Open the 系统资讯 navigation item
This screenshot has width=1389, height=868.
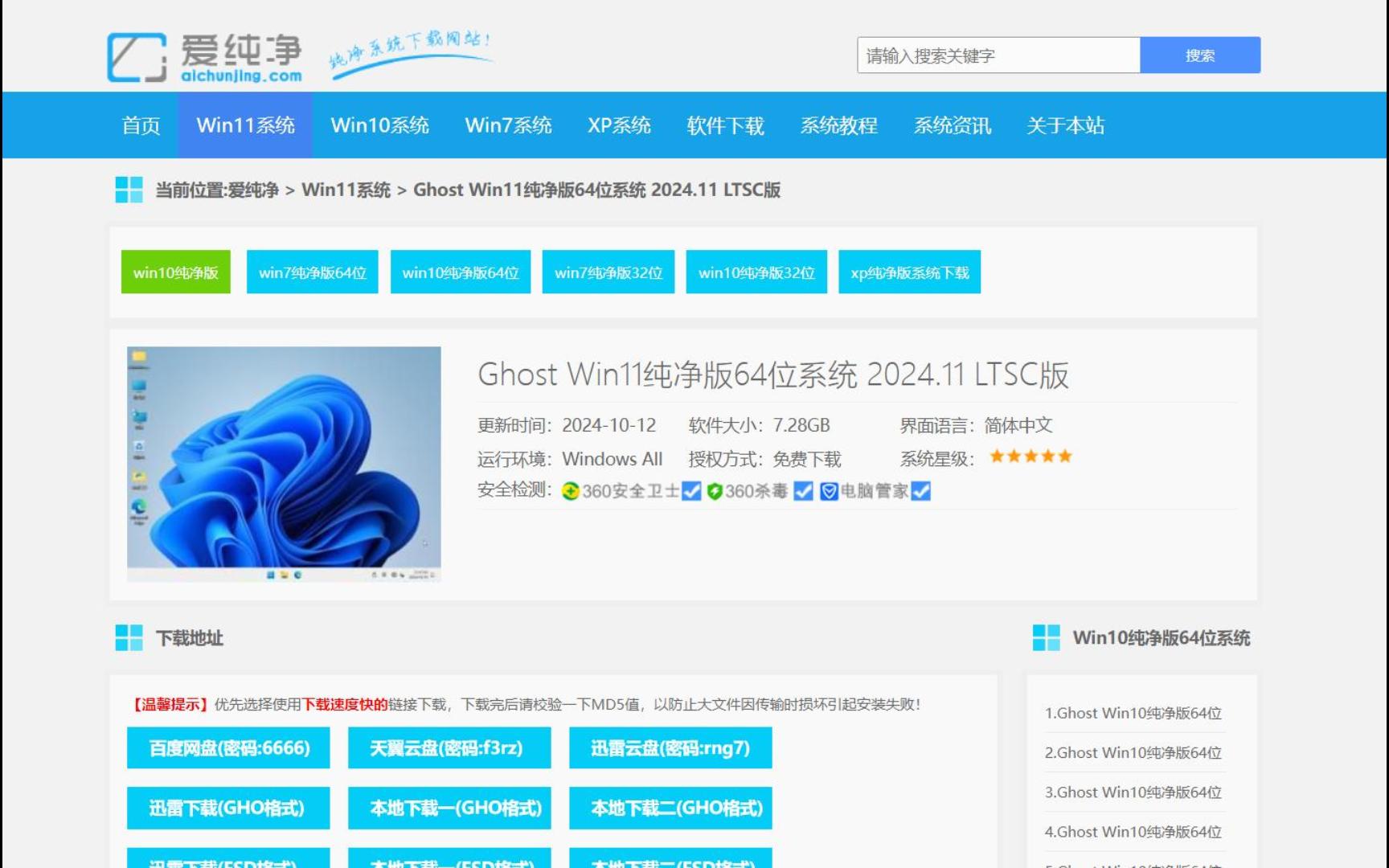pyautogui.click(x=952, y=125)
